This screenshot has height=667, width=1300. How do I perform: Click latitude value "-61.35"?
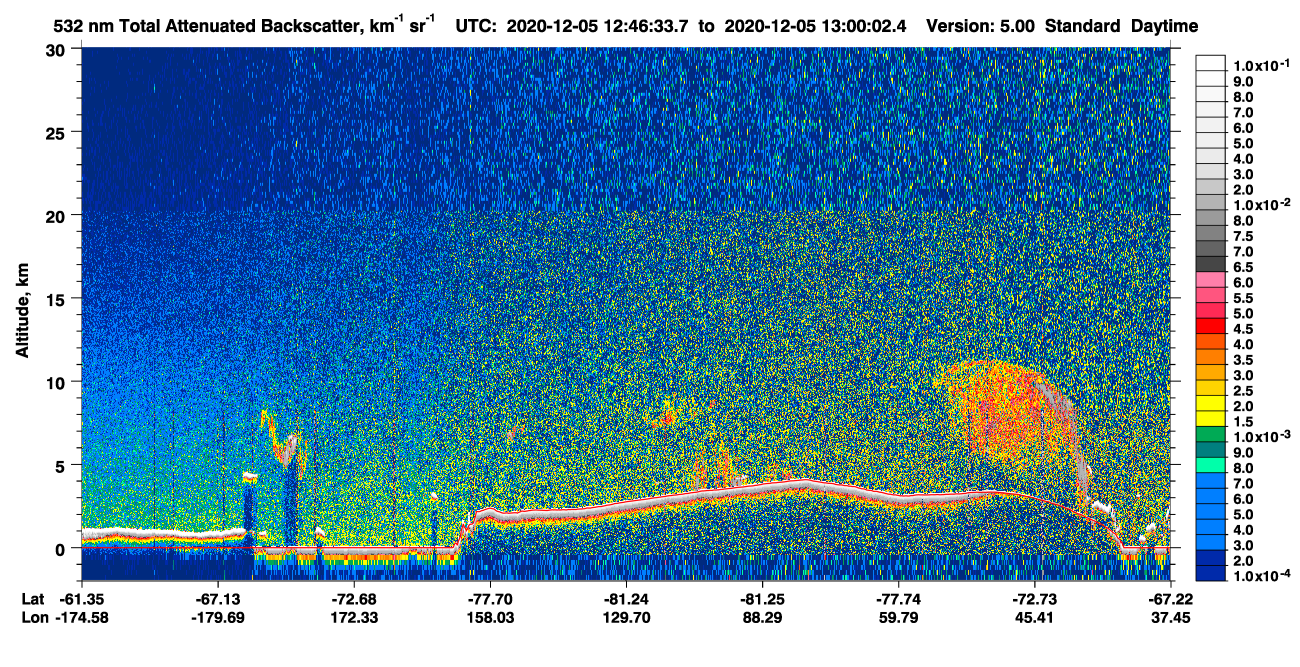coord(81,598)
